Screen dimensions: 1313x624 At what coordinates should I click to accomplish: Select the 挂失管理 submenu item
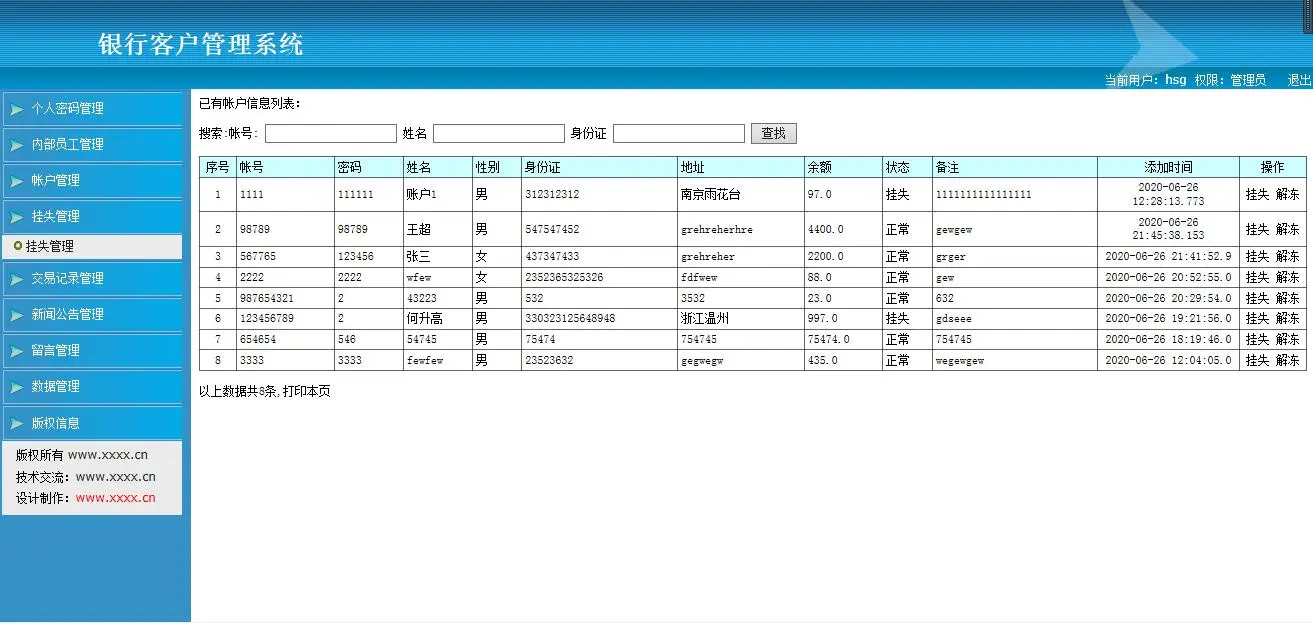tap(50, 246)
